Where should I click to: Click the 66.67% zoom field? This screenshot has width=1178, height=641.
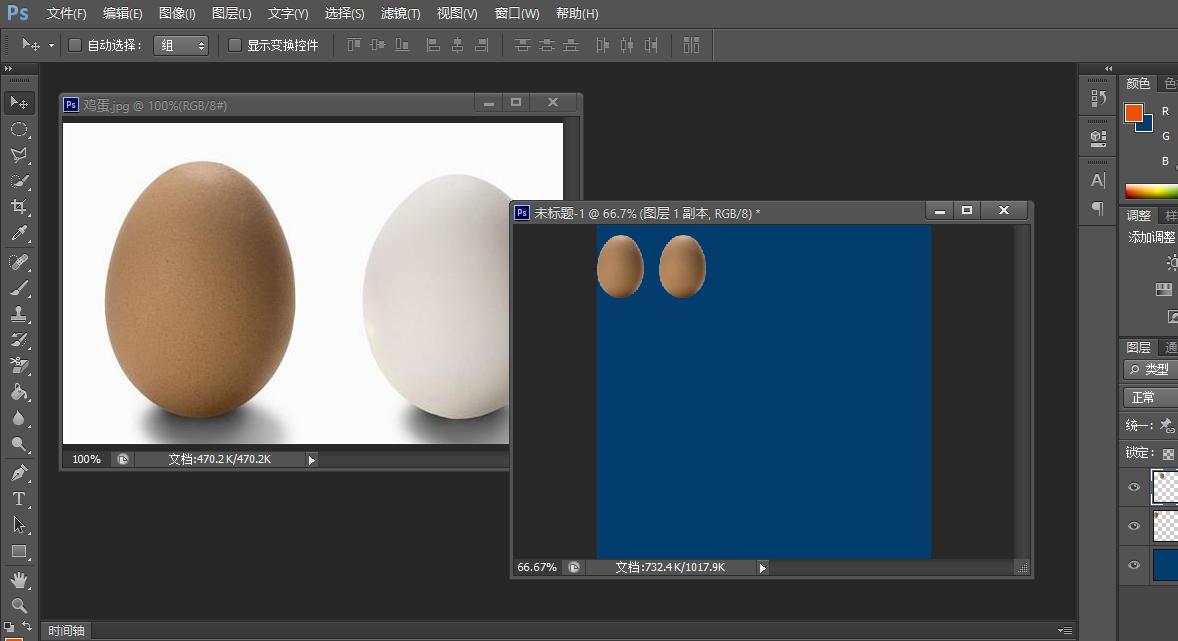point(537,567)
